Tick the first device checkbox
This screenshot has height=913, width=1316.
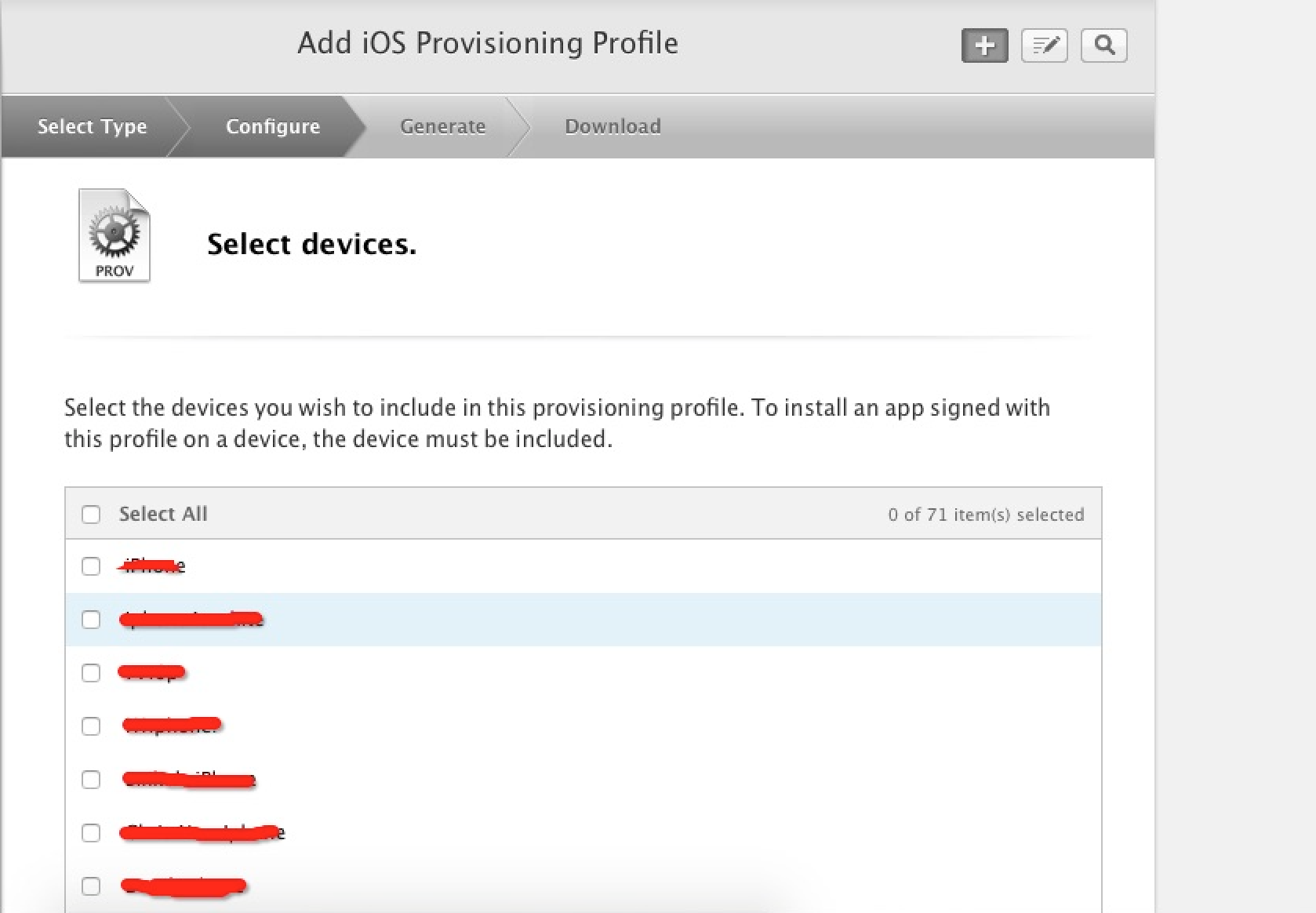[x=91, y=566]
